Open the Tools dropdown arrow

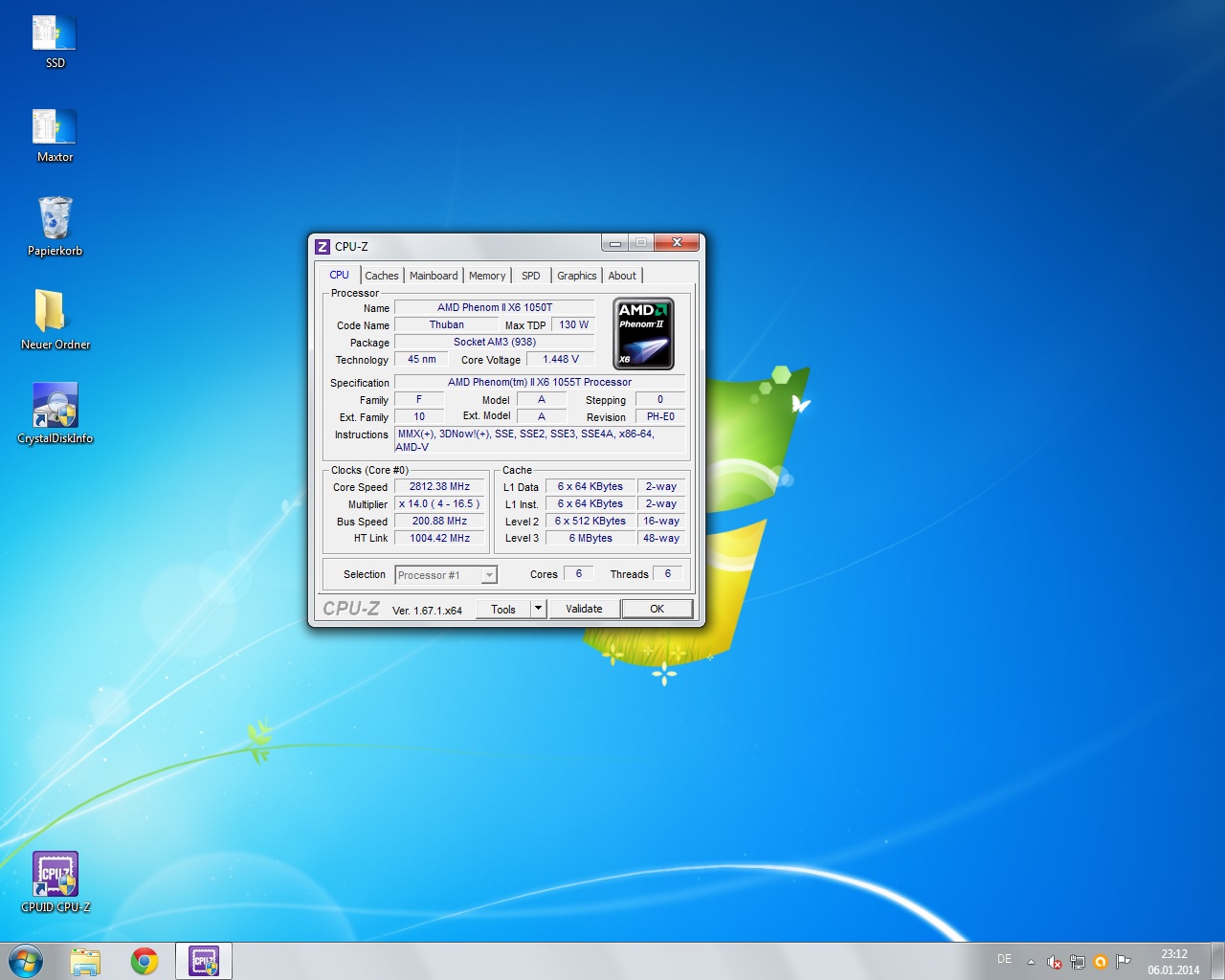coord(538,609)
